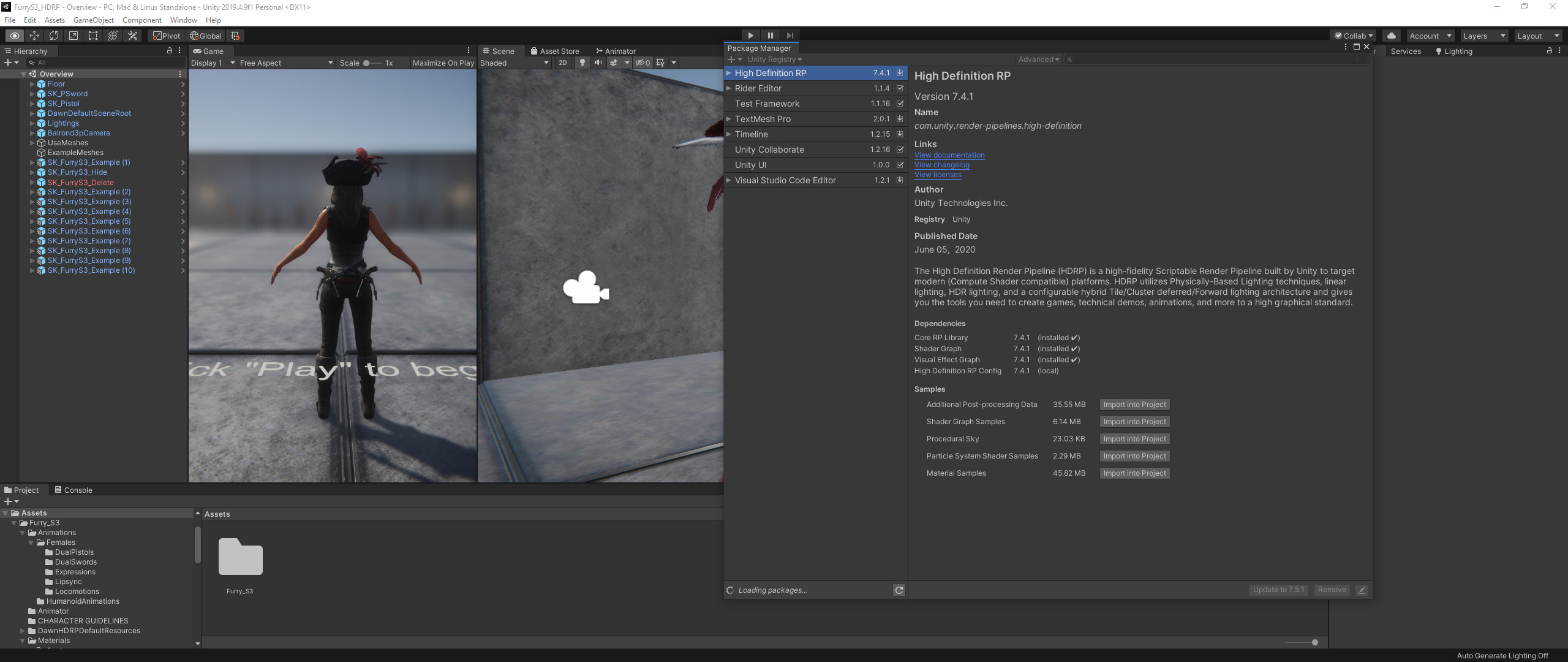Select the Hand (view) tool
Viewport: 1568px width, 662px height.
(15, 36)
